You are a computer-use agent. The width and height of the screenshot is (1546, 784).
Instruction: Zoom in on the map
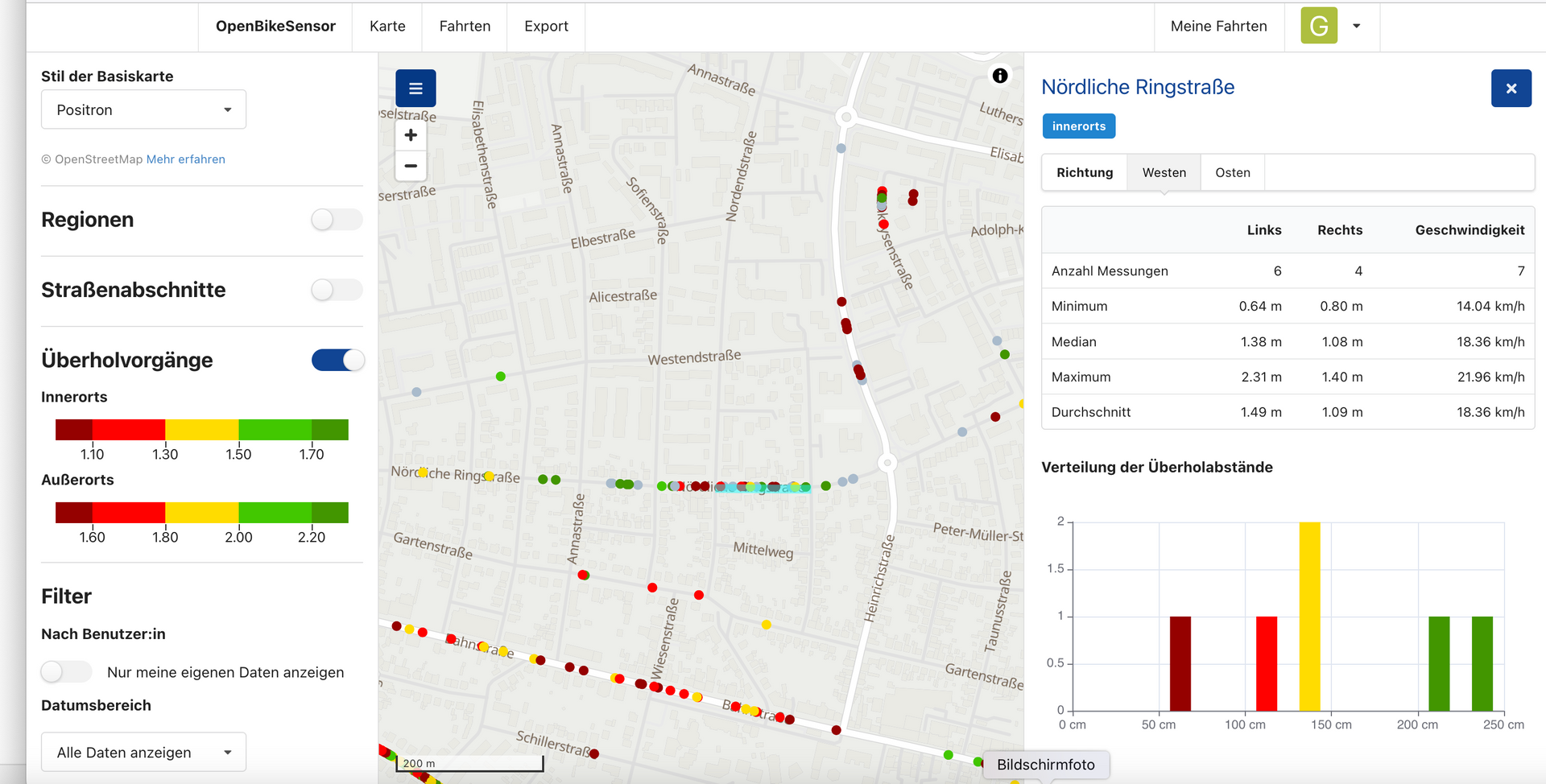411,135
